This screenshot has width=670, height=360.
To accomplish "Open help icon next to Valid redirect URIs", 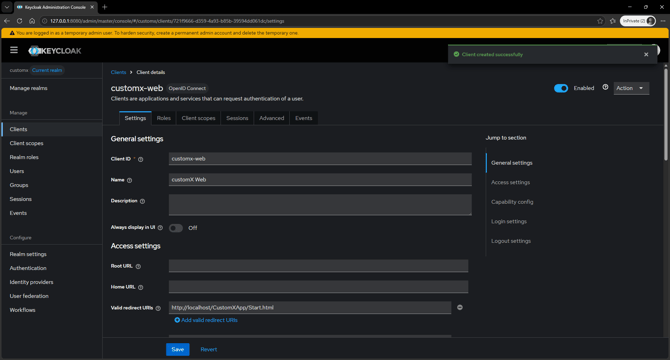I will (x=158, y=308).
